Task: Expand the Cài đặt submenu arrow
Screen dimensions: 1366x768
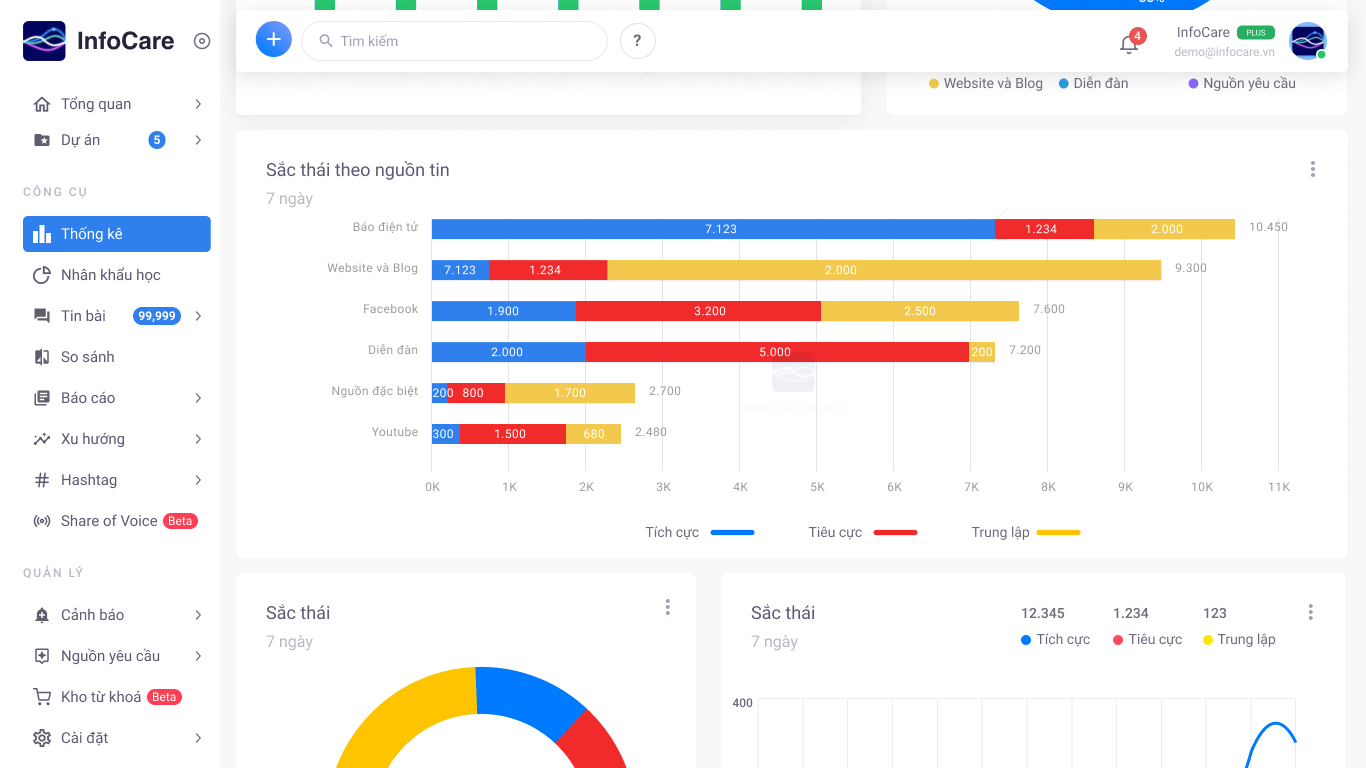Action: [198, 738]
